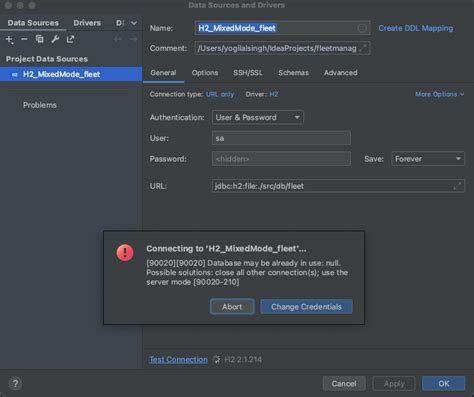The width and height of the screenshot is (474, 397).
Task: Click Create DDL Mapping link
Action: tap(416, 28)
